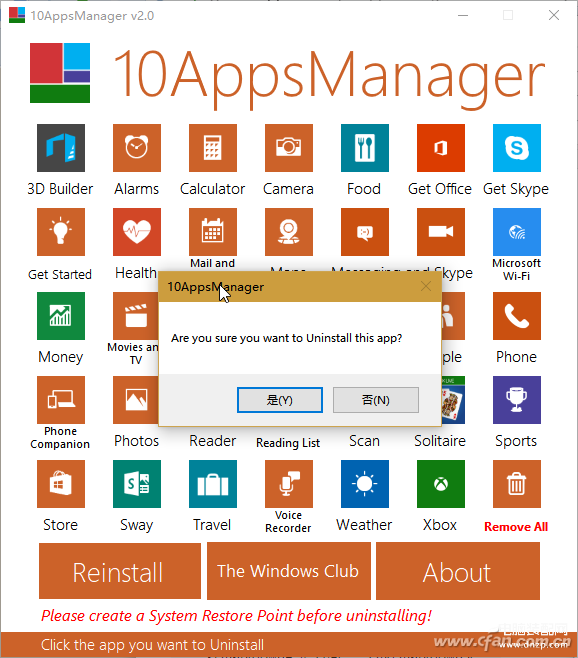The width and height of the screenshot is (578, 658).
Task: Open The Windows Club link button
Action: [289, 571]
